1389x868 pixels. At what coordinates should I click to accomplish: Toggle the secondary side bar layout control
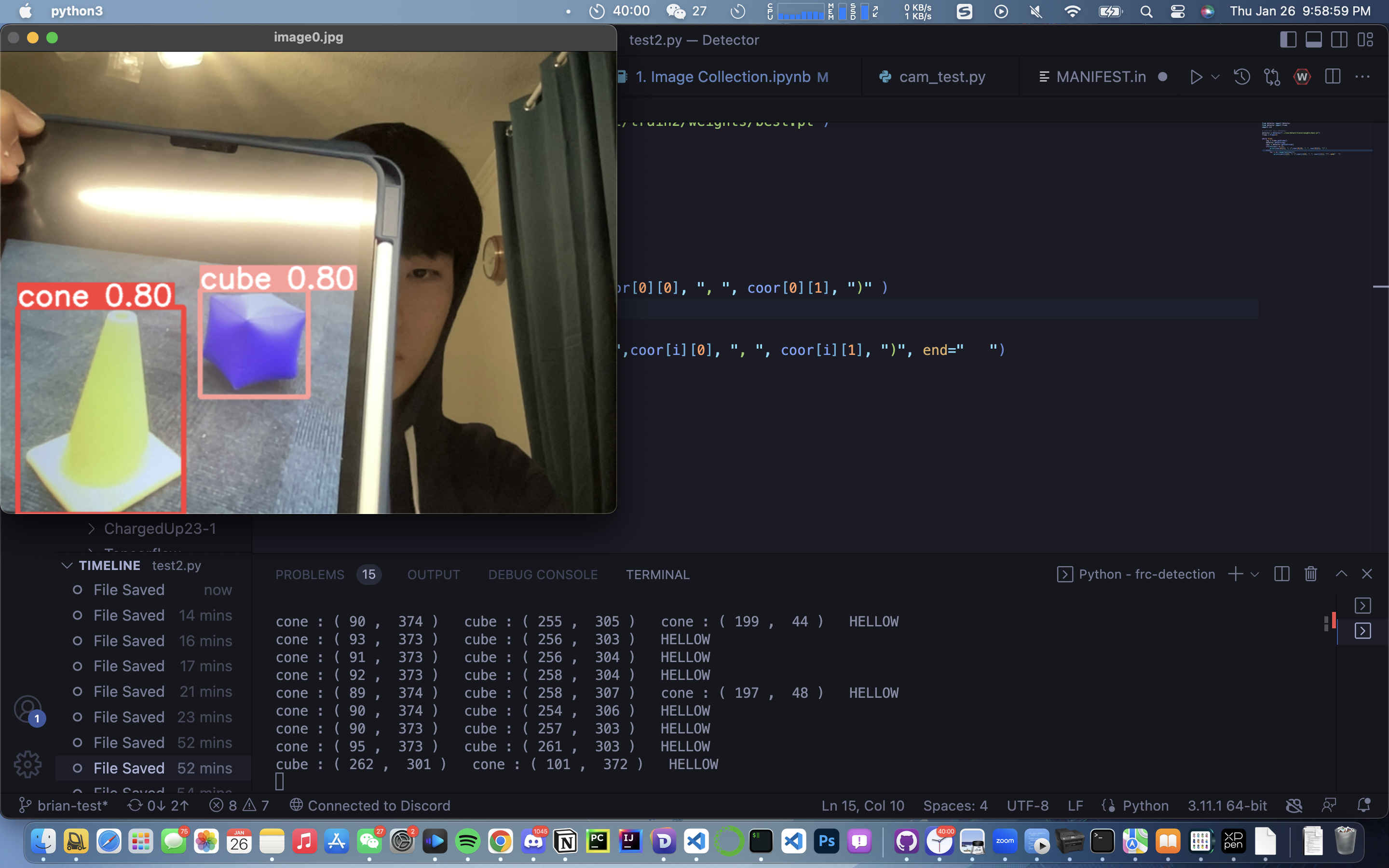point(1339,39)
